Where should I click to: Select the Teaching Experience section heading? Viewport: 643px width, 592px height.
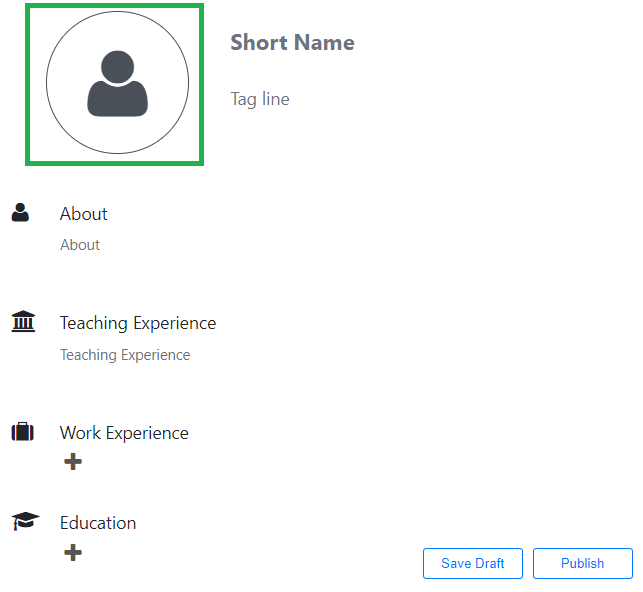138,323
